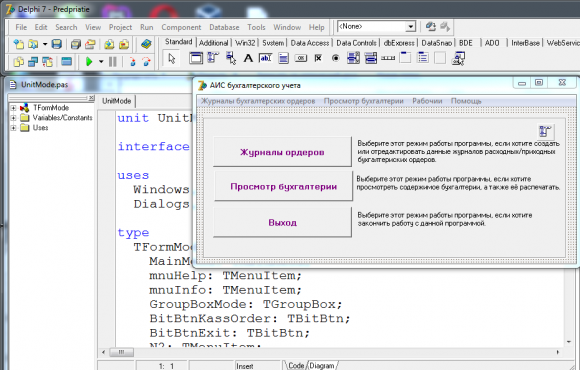The height and width of the screenshot is (370, 580).
Task: Expand the Variables/Constants tree node
Action: (13, 118)
